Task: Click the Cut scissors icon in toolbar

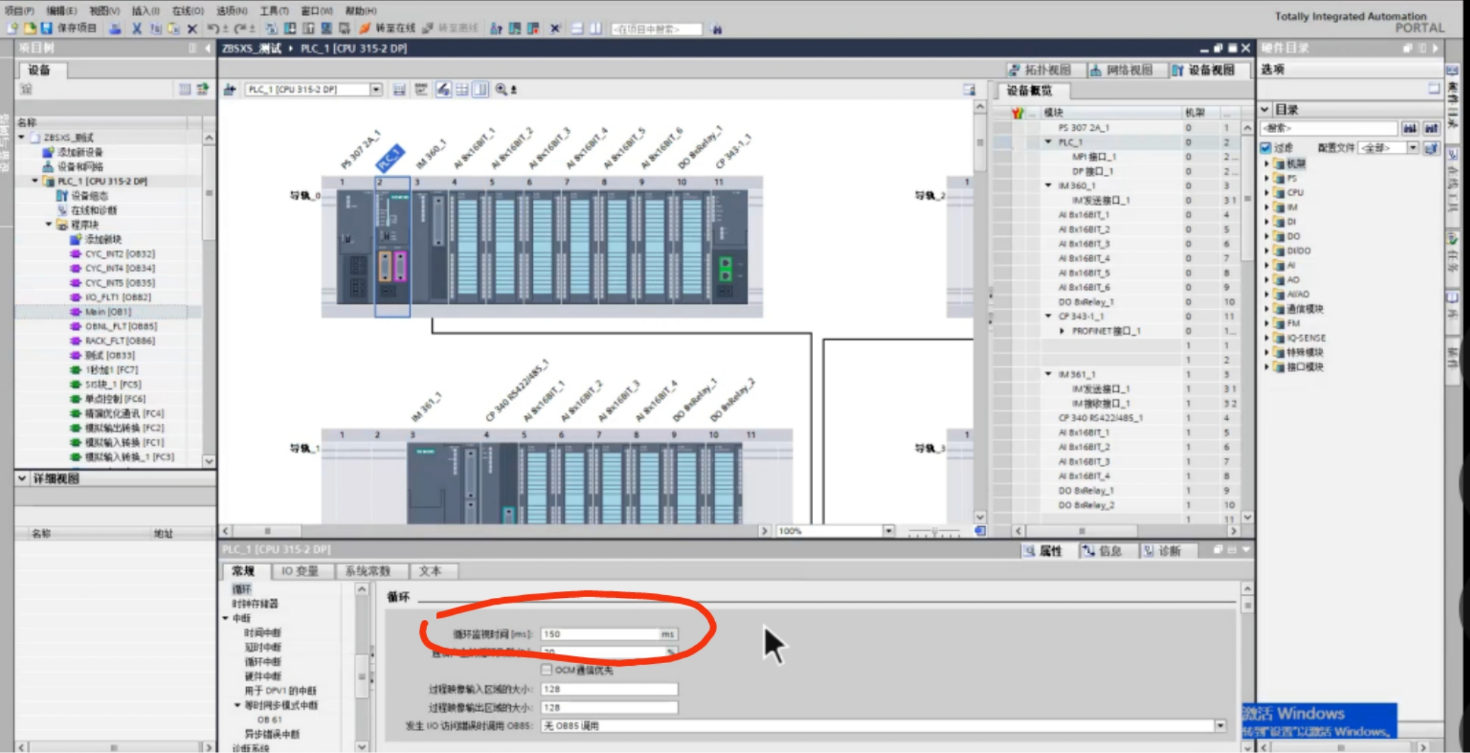Action: click(x=137, y=29)
